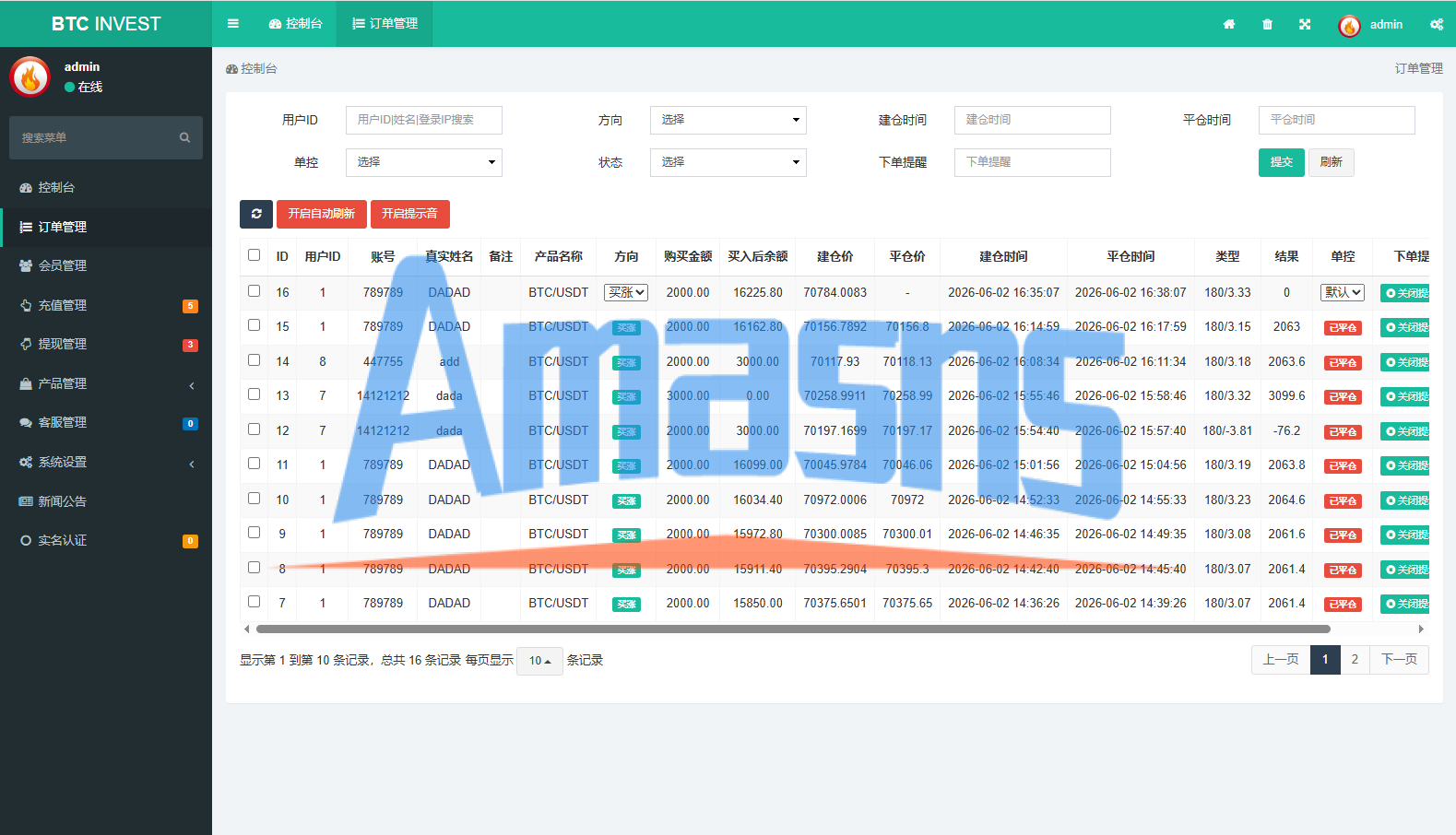Click the 建仓时间 date input field
Screen dimensions: 1456x835
(1033, 120)
